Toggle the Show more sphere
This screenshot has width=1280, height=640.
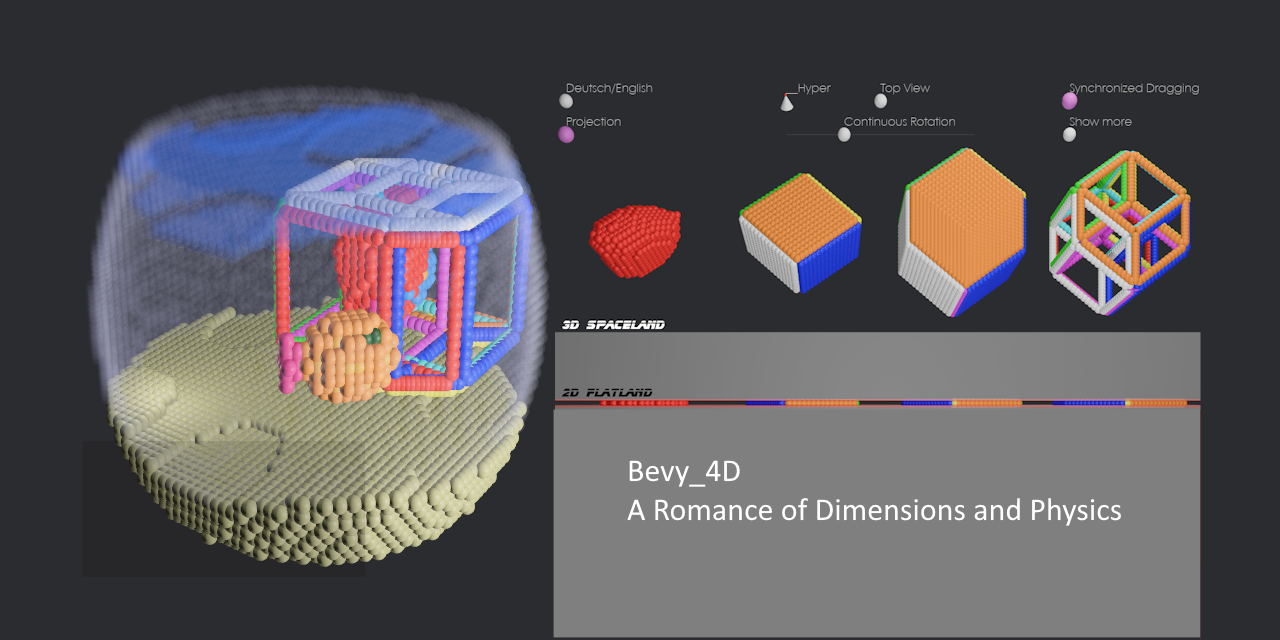(1069, 134)
